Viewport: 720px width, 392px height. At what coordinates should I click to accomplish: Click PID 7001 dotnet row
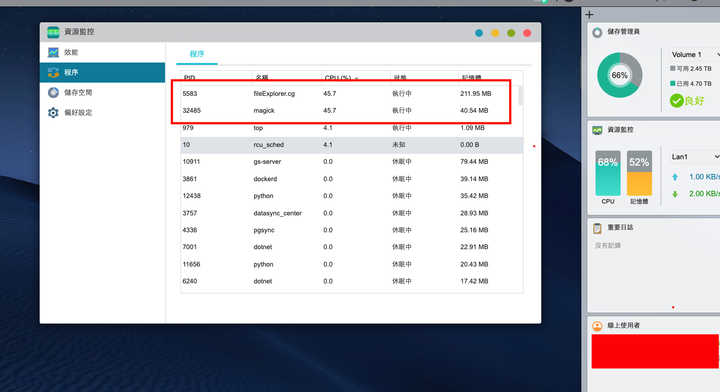click(x=352, y=247)
